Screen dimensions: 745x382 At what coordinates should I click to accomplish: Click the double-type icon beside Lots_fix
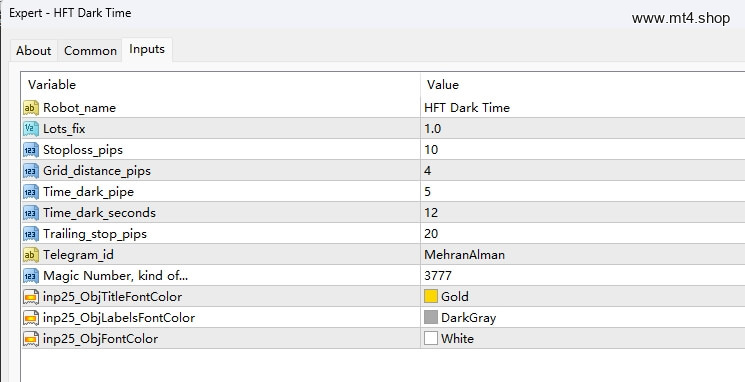click(x=31, y=129)
